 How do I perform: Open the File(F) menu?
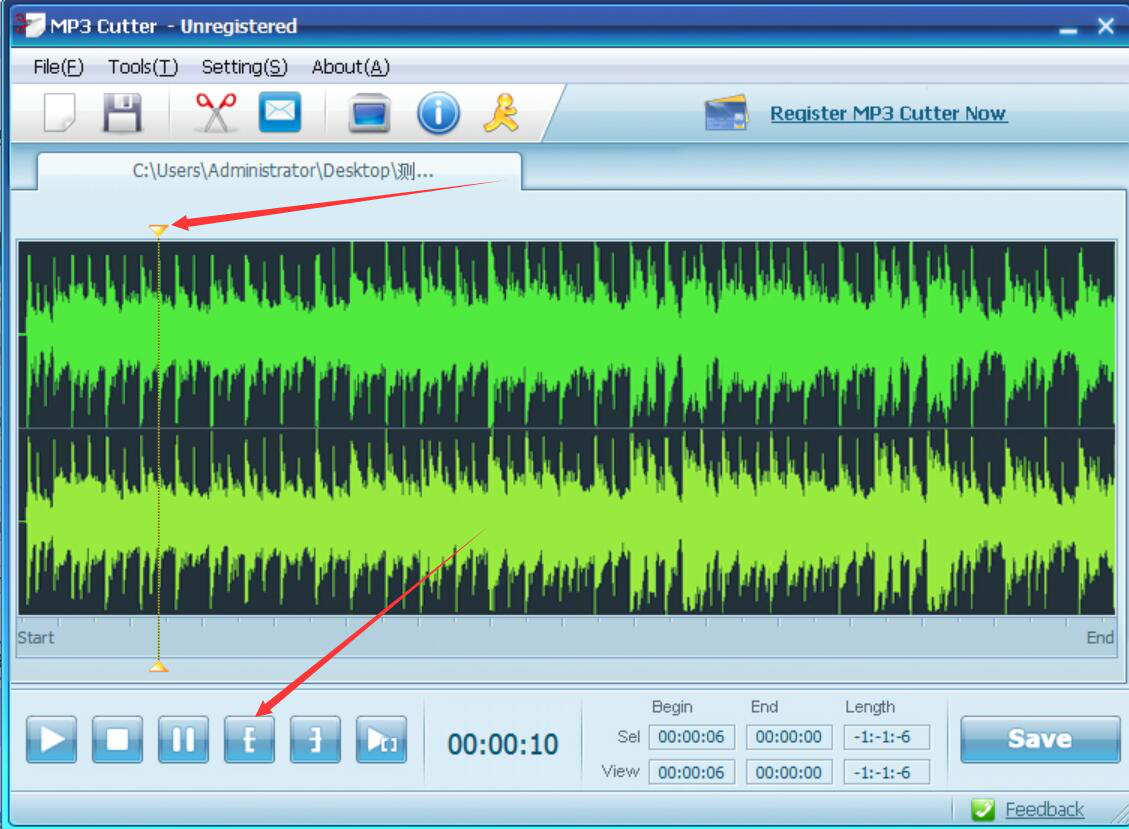58,67
